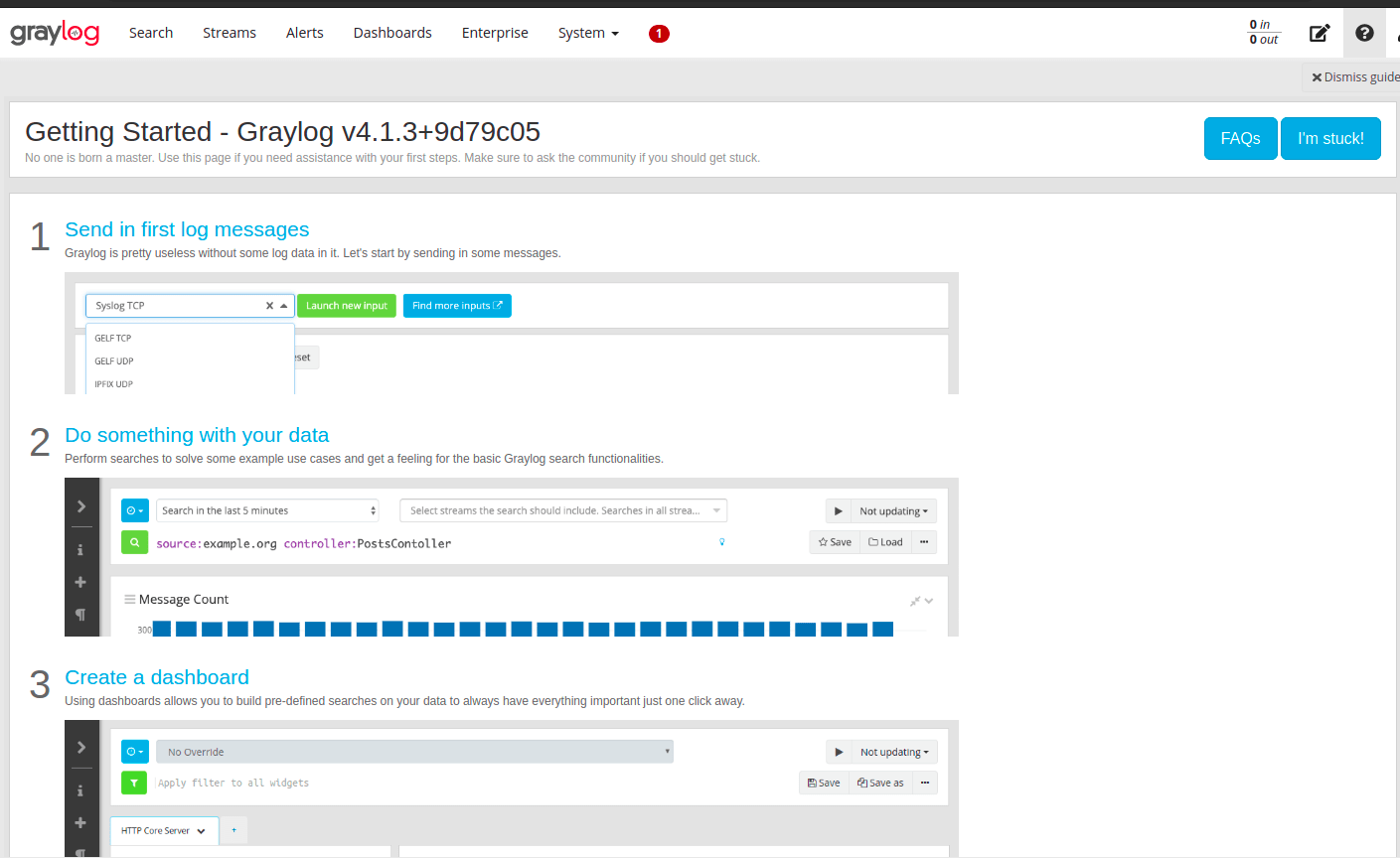Screen dimensions: 1400x858
Task: Clear the Syslog TCP selection with the X
Action: pyautogui.click(x=269, y=305)
